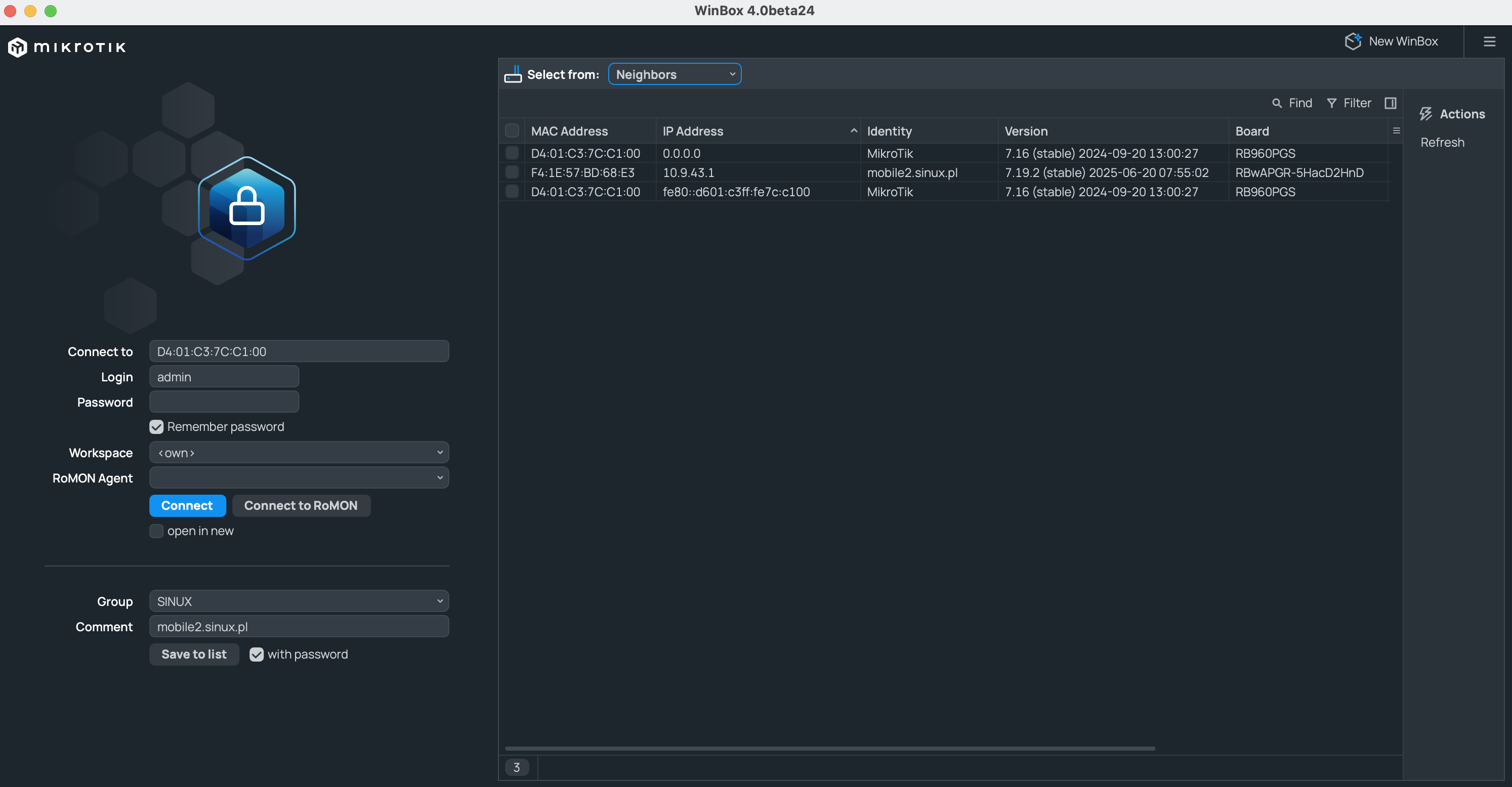This screenshot has width=1512, height=787.
Task: Click the blue padlock hexagon icon
Action: 246,208
